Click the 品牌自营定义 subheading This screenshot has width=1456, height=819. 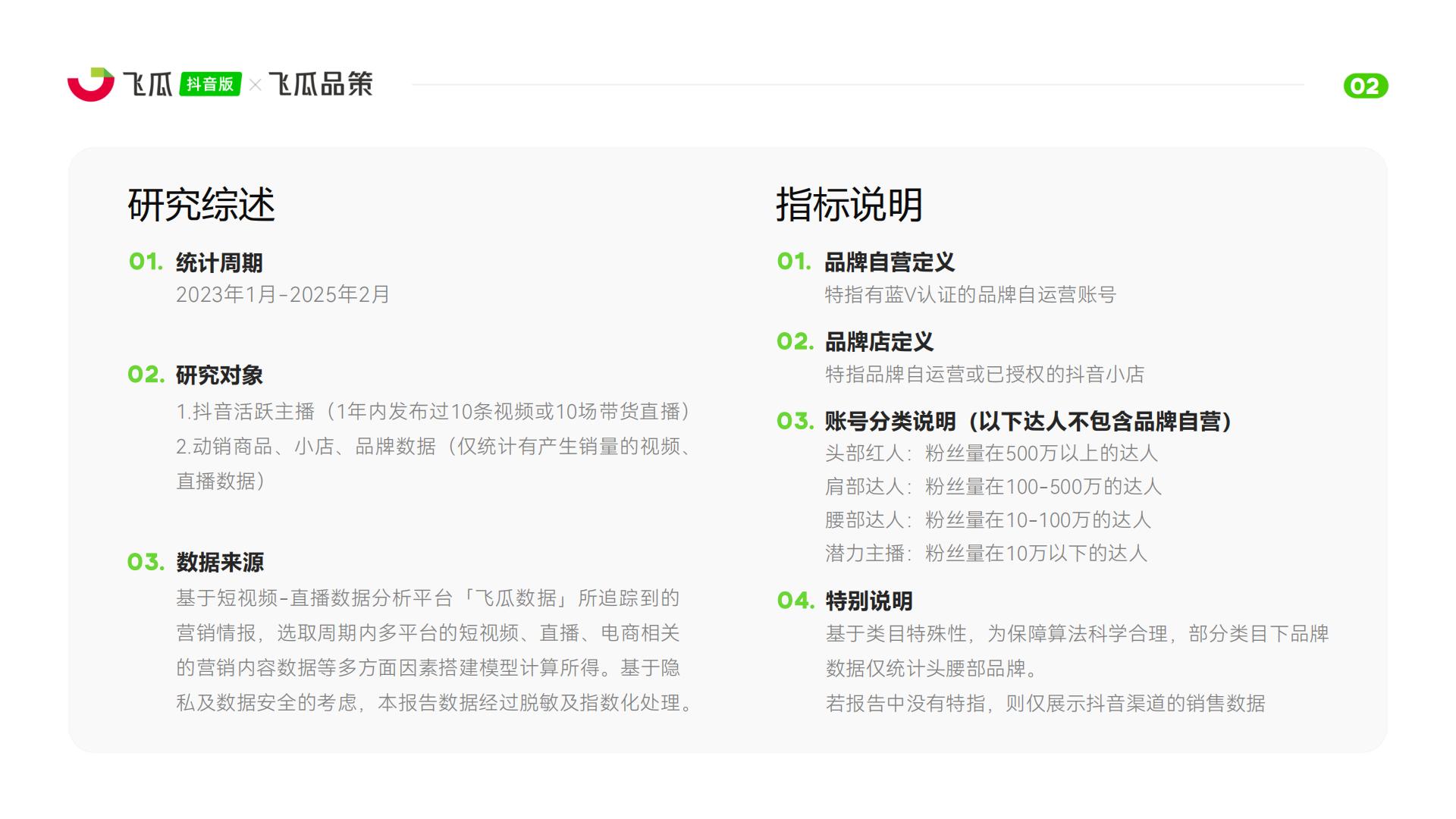coord(890,262)
